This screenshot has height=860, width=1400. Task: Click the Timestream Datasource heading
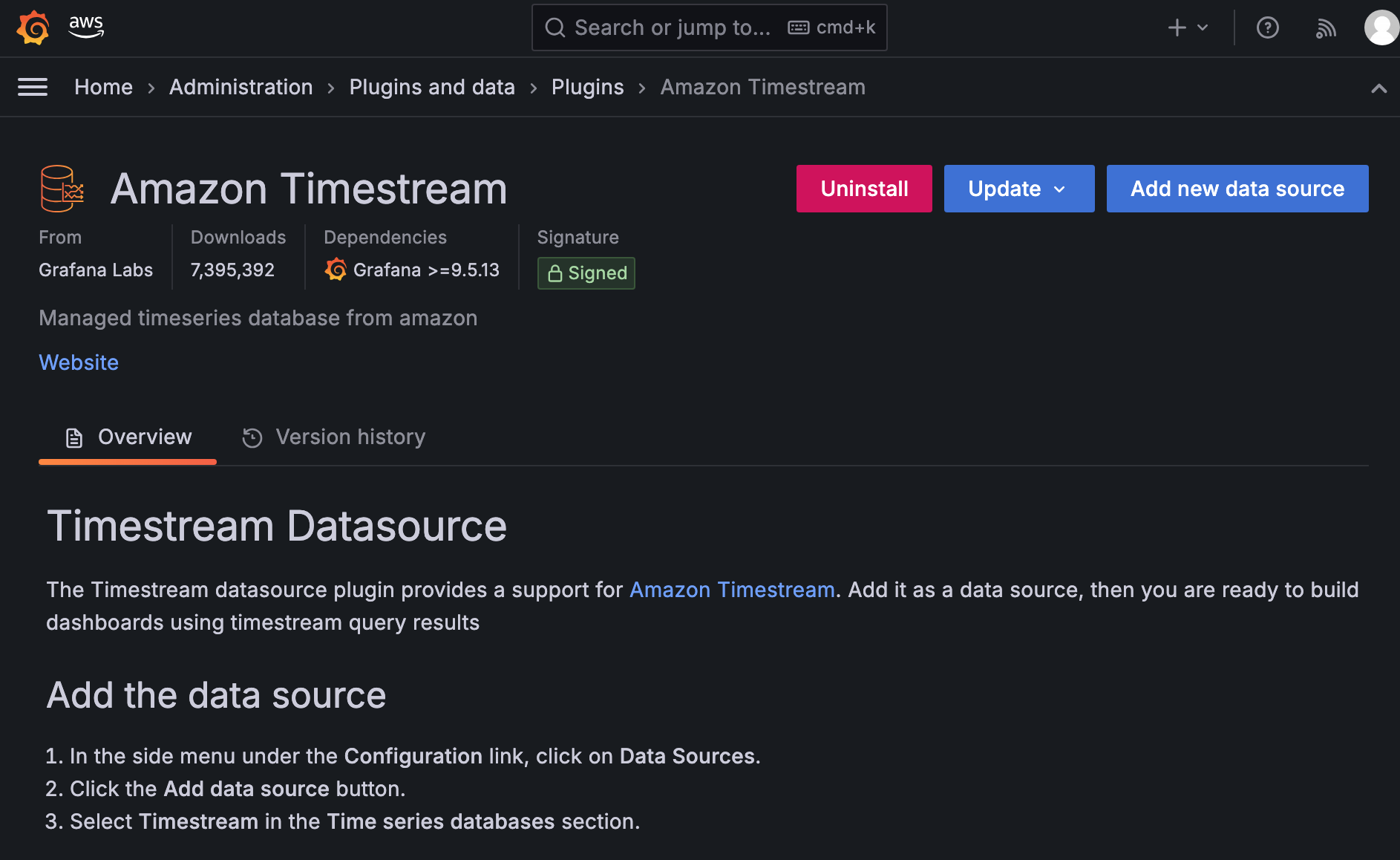click(x=277, y=527)
